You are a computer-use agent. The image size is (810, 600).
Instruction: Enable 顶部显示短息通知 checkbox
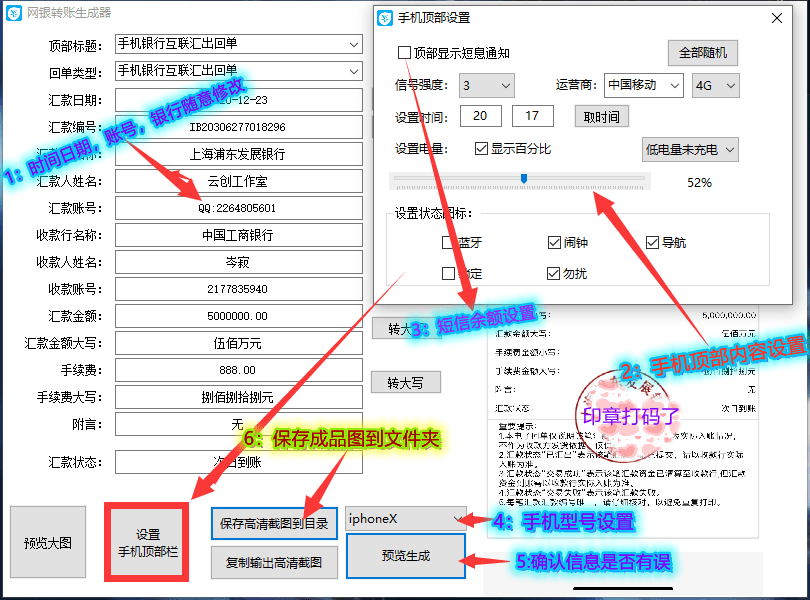(x=404, y=53)
